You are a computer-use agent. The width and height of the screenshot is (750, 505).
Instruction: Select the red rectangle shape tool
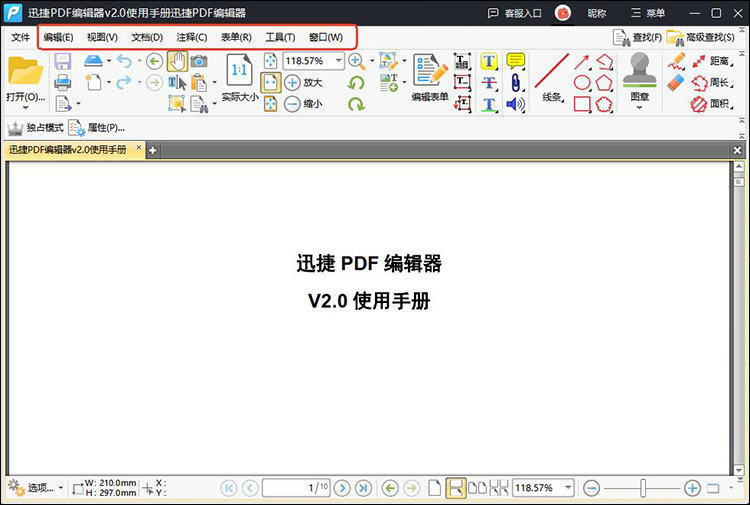(582, 104)
